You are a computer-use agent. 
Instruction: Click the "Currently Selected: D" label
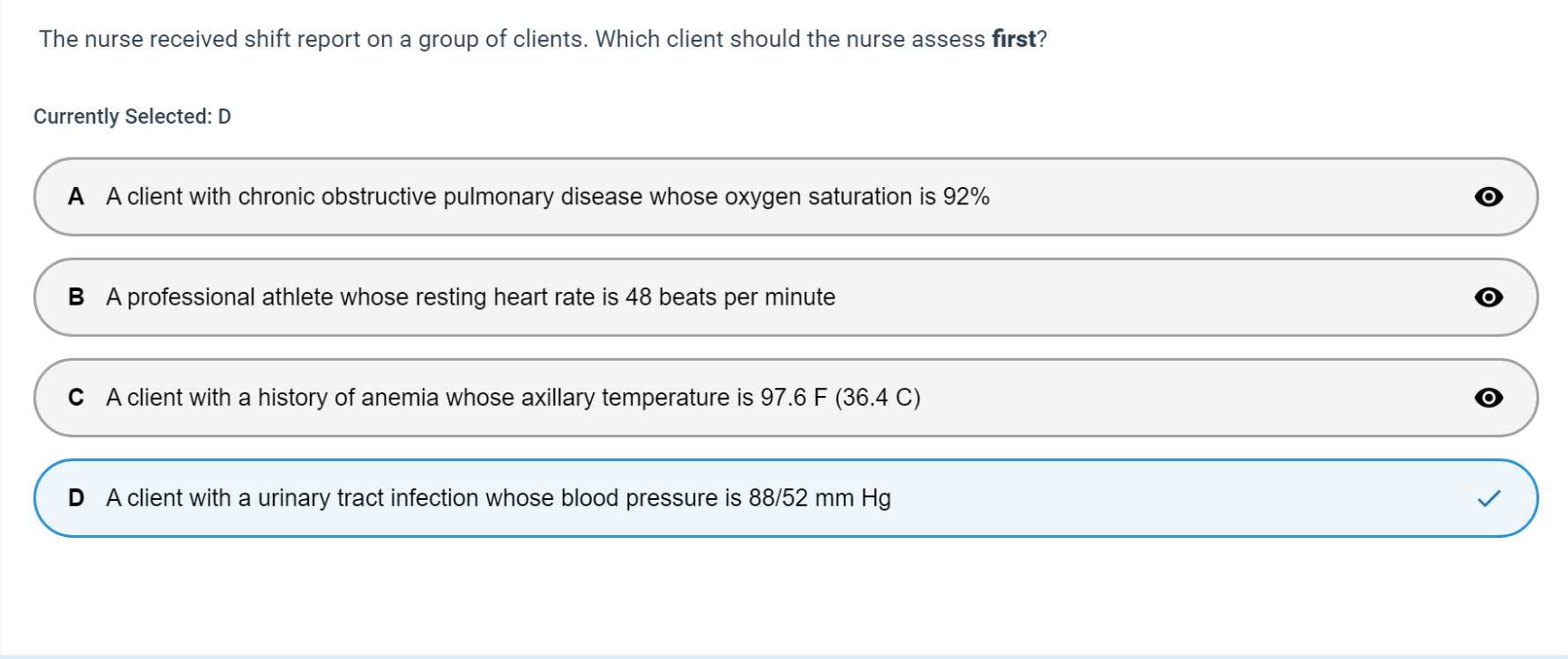132,117
